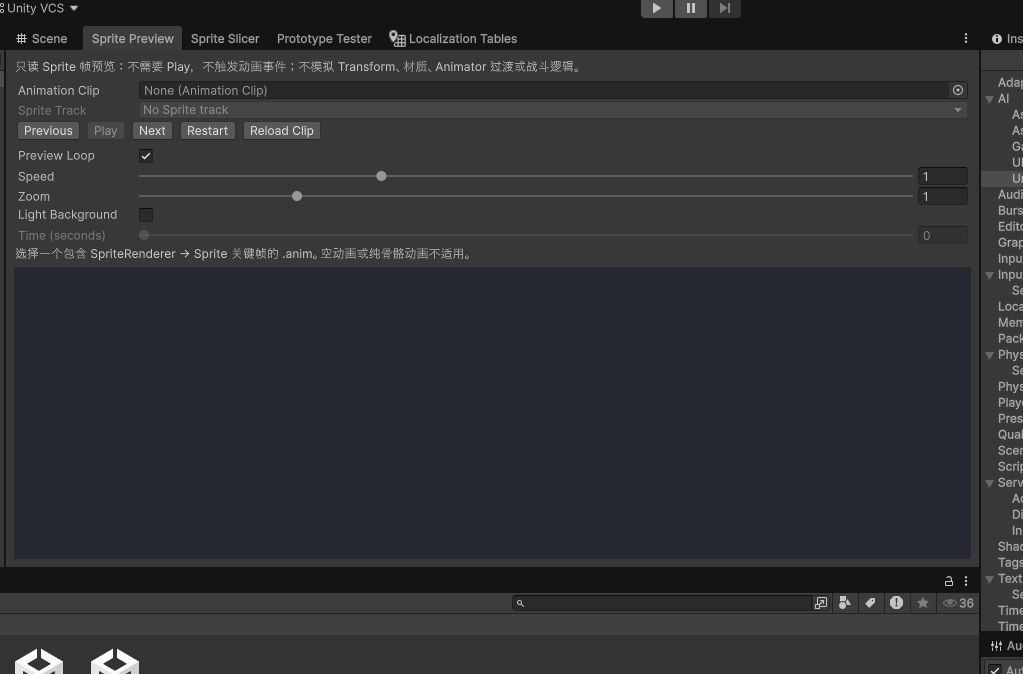1023x674 pixels.
Task: Click the Inspector tab info icon
Action: point(996,39)
